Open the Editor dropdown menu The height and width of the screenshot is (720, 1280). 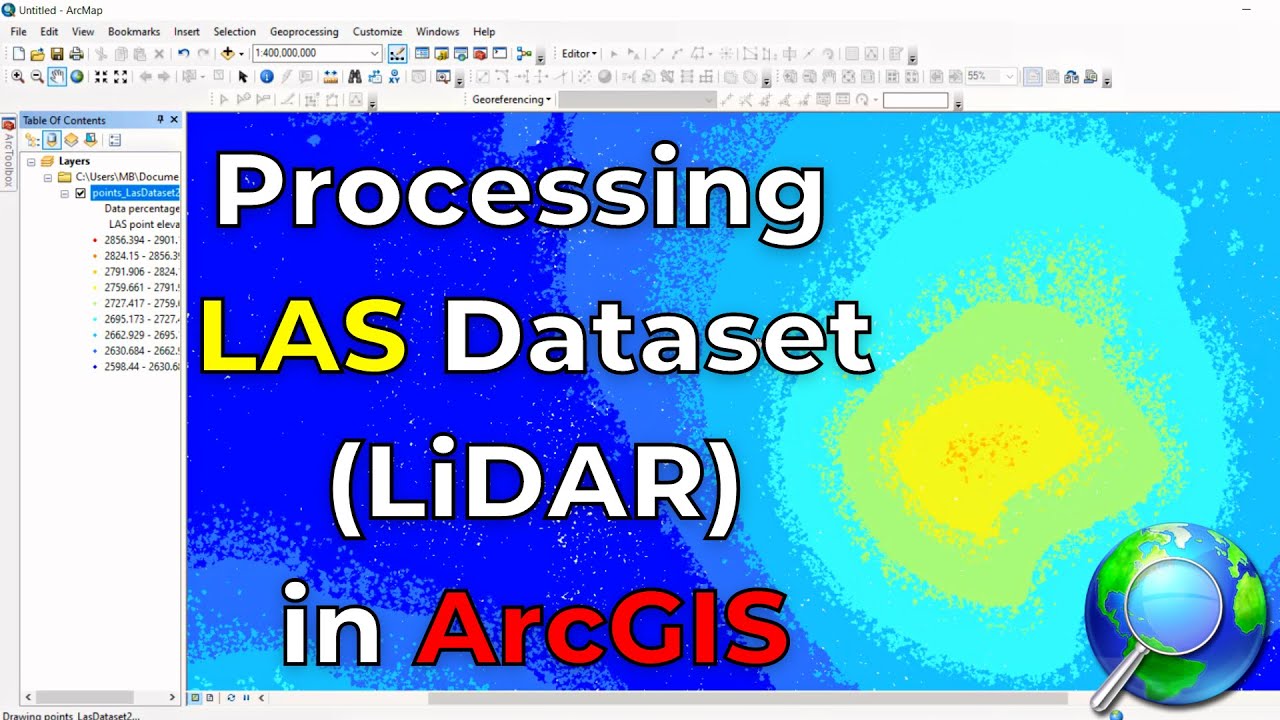pos(579,53)
